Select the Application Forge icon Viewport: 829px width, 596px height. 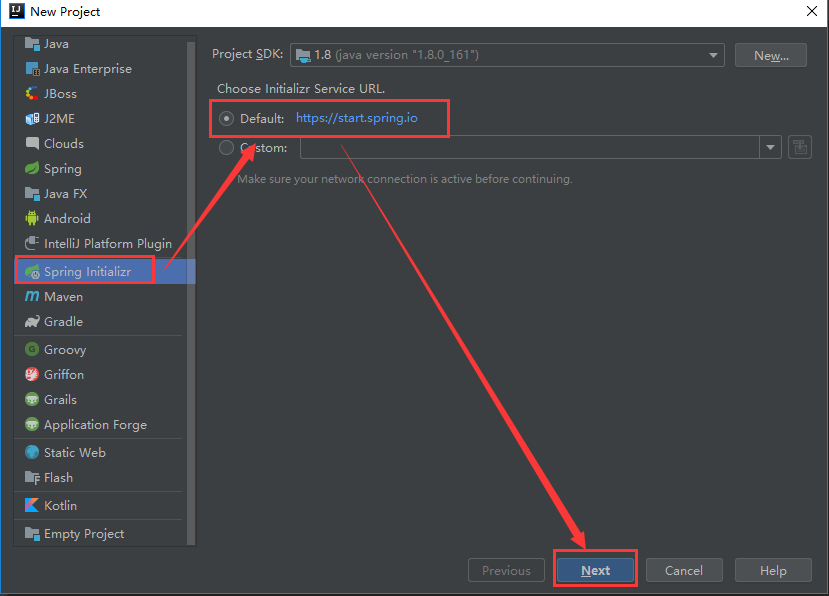tap(32, 424)
